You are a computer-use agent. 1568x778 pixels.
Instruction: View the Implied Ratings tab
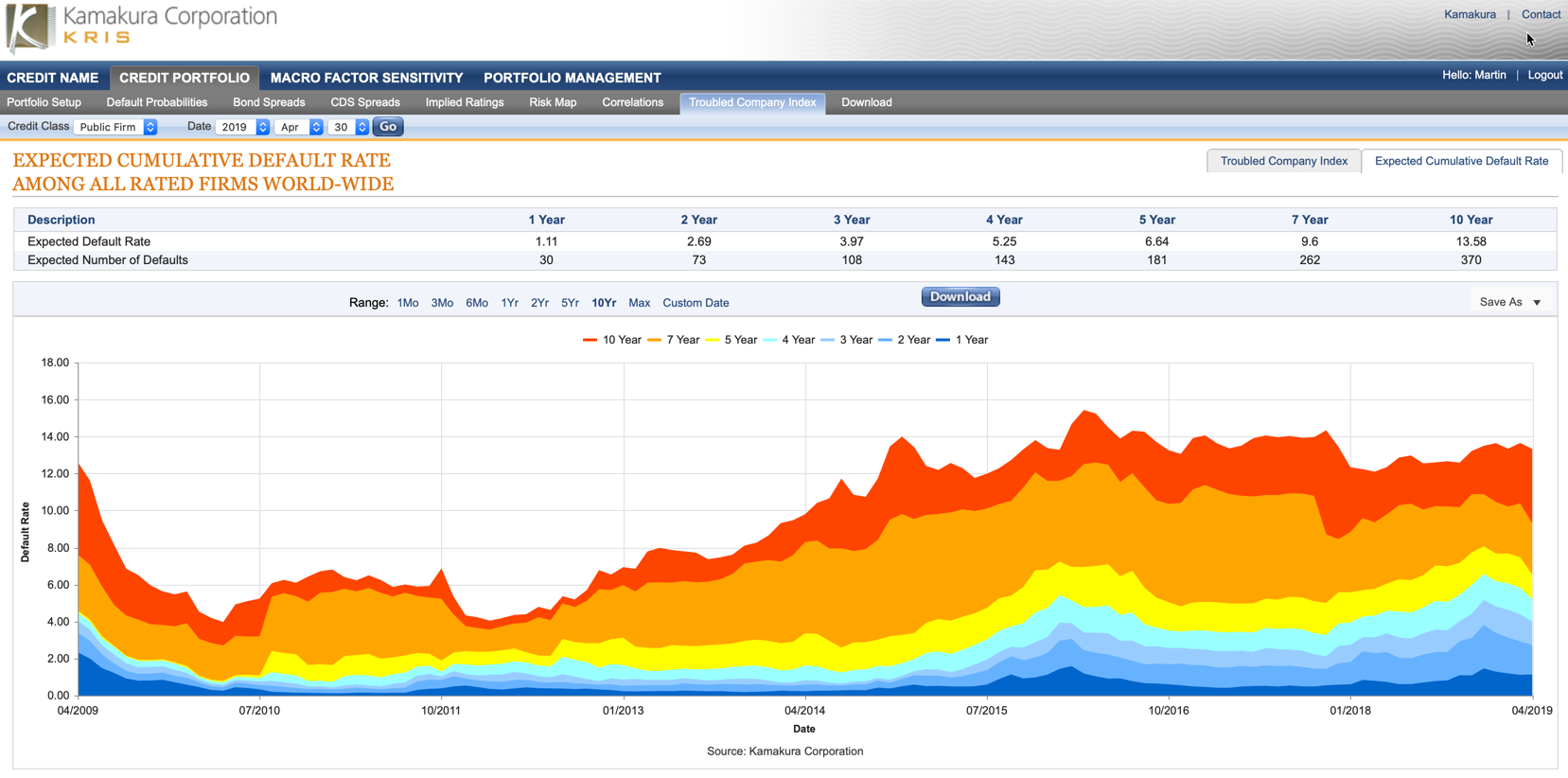pyautogui.click(x=465, y=102)
